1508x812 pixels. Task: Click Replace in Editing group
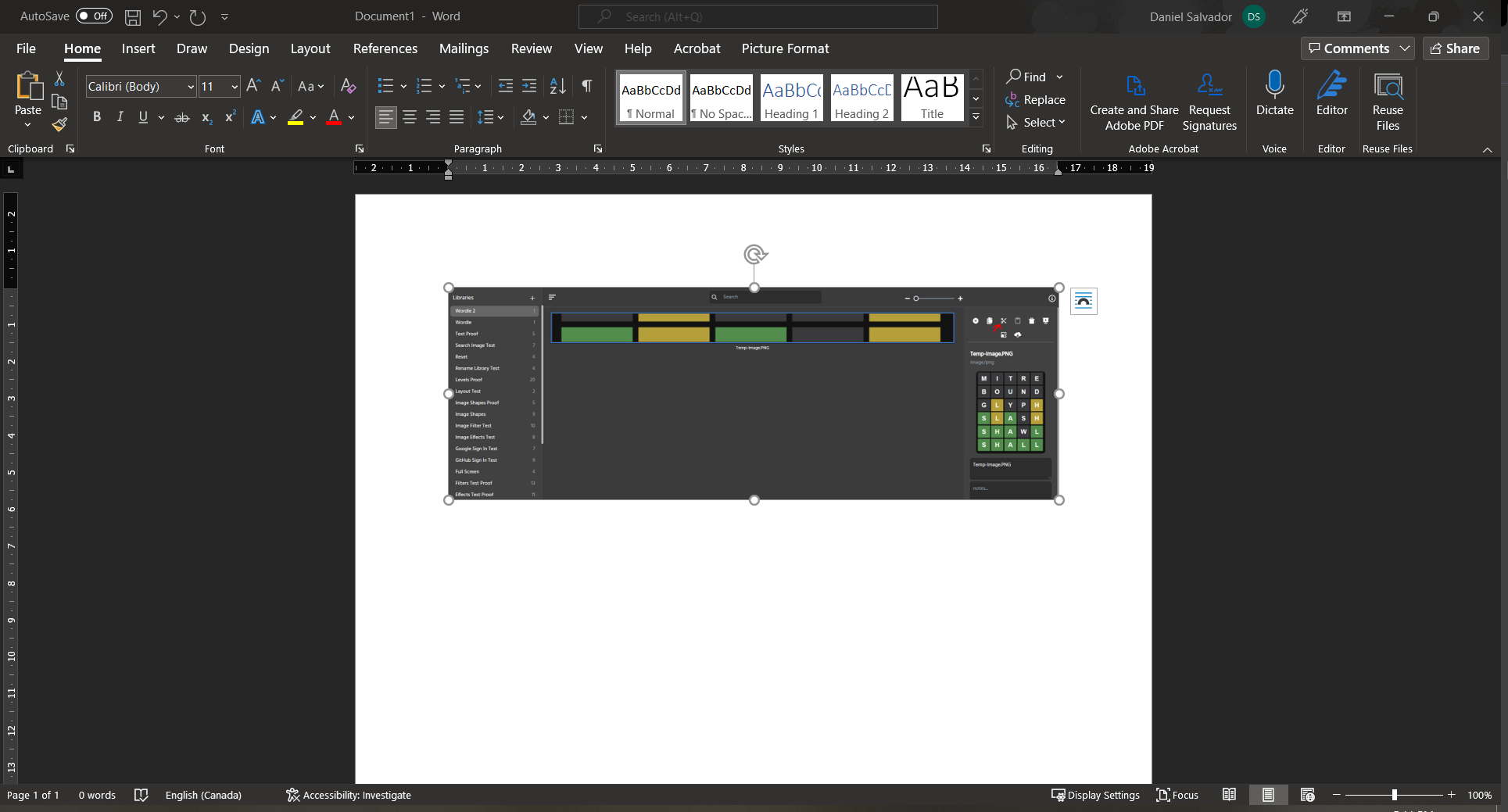(1036, 99)
